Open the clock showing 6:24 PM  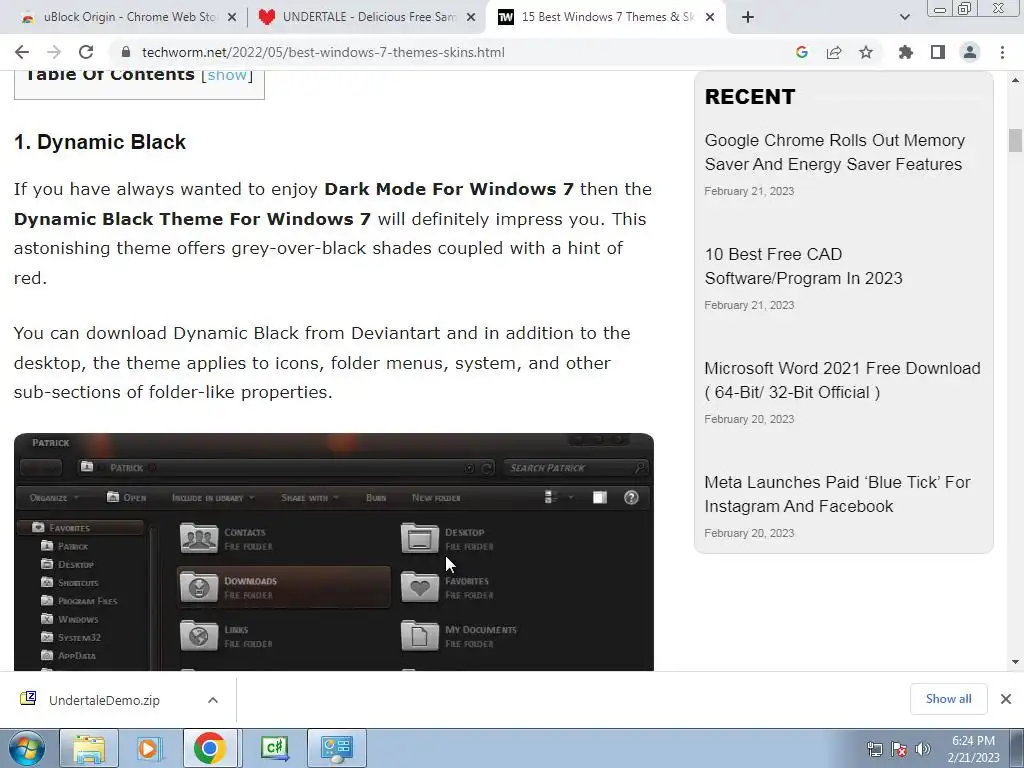click(973, 749)
